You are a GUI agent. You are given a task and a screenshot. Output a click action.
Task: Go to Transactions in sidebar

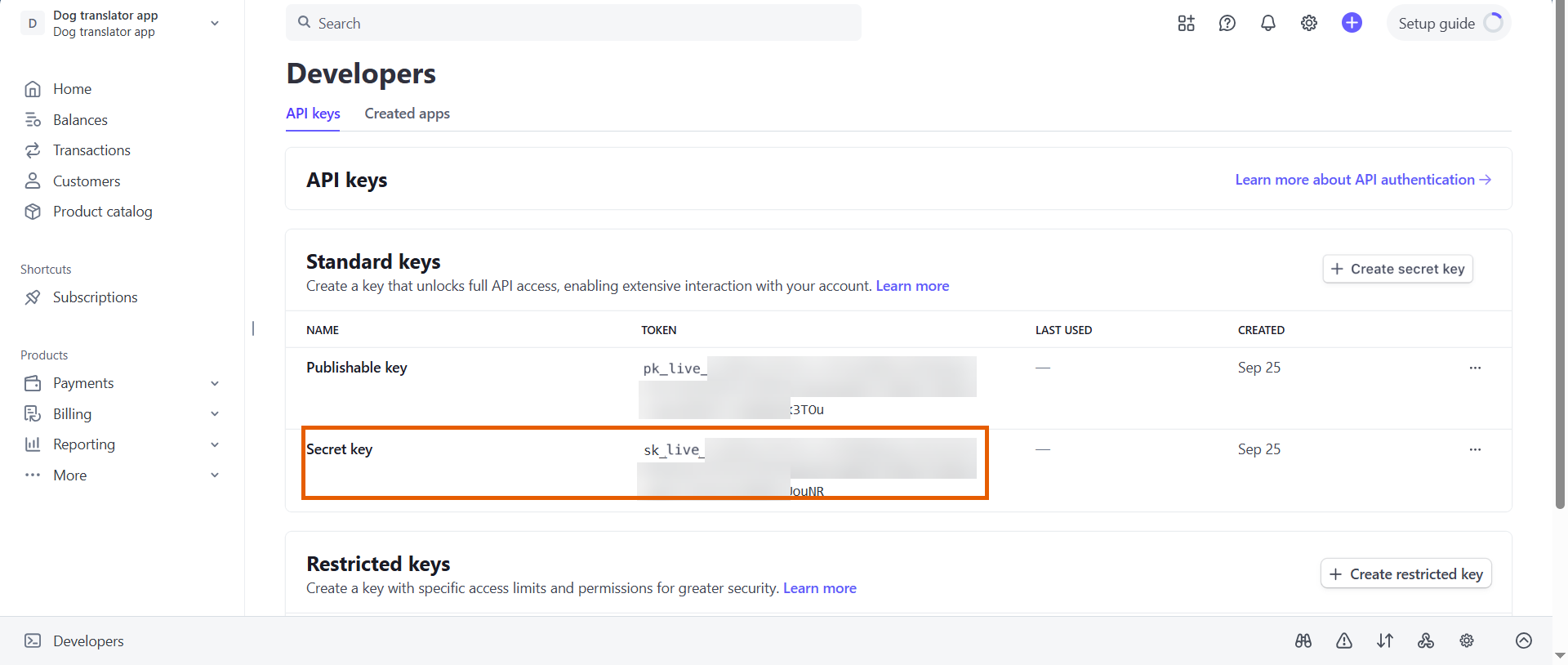point(91,150)
